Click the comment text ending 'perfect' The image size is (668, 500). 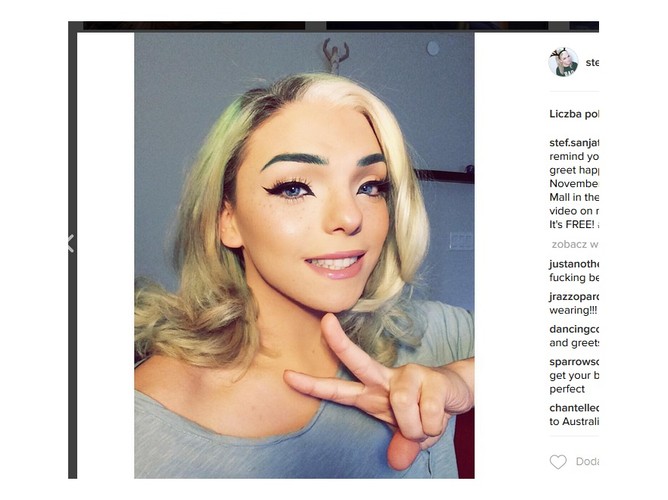pos(567,389)
